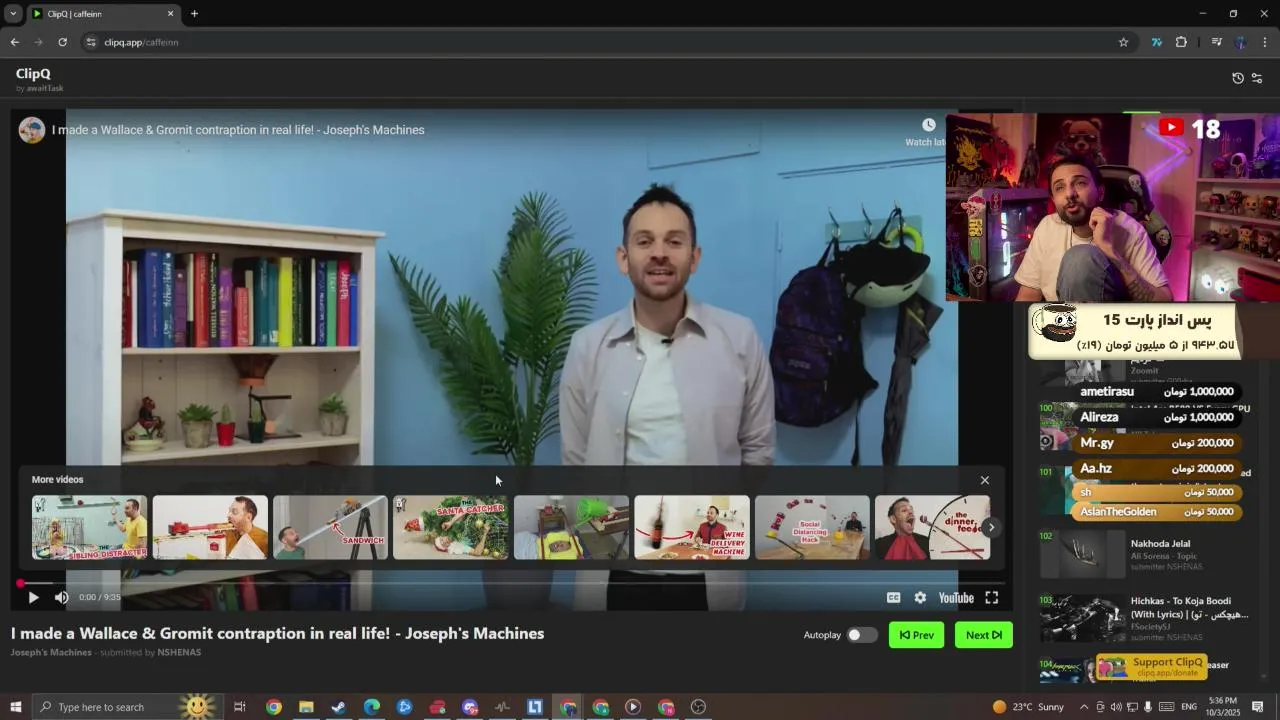
Task: Mute the video player volume
Action: [x=61, y=597]
